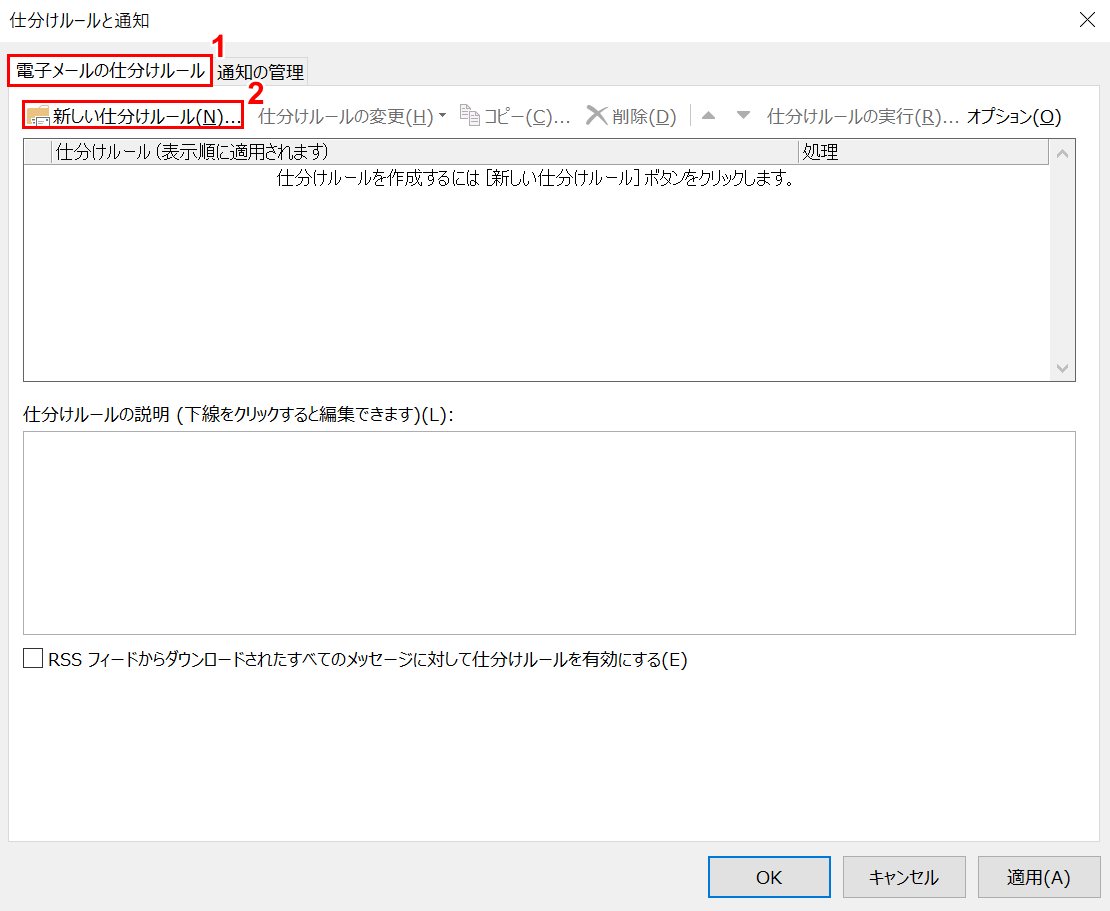Enable the RSS フィード rules checkbox
Viewport: 1110px width, 911px height.
coord(34,659)
